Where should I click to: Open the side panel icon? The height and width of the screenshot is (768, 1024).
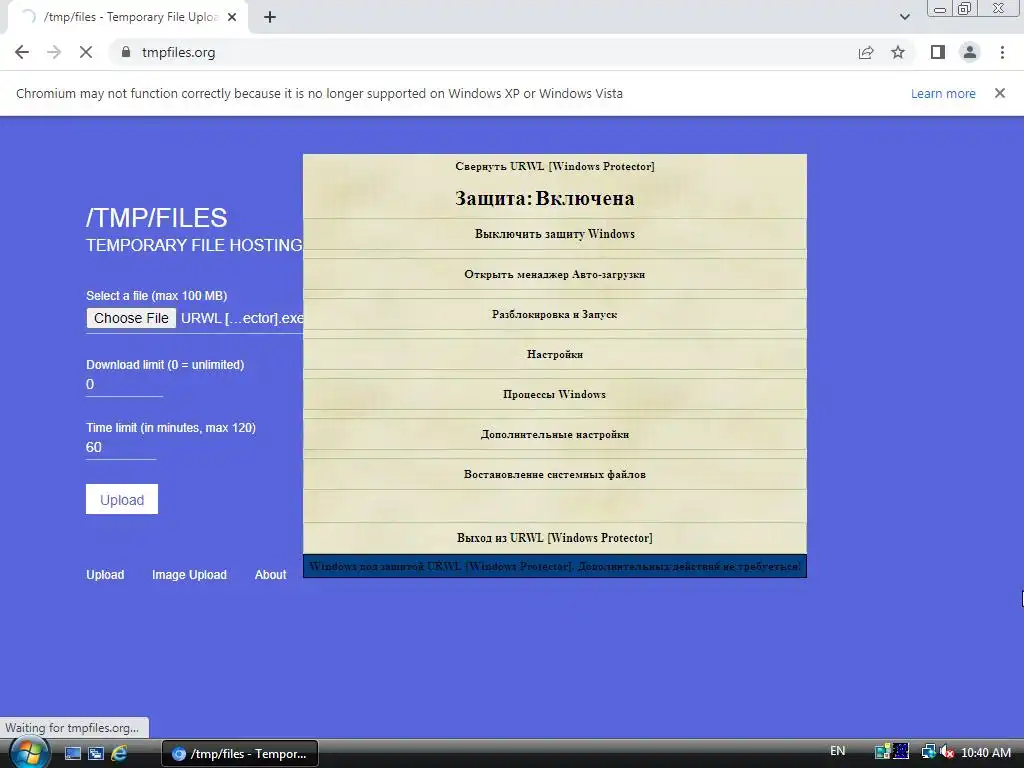938,52
